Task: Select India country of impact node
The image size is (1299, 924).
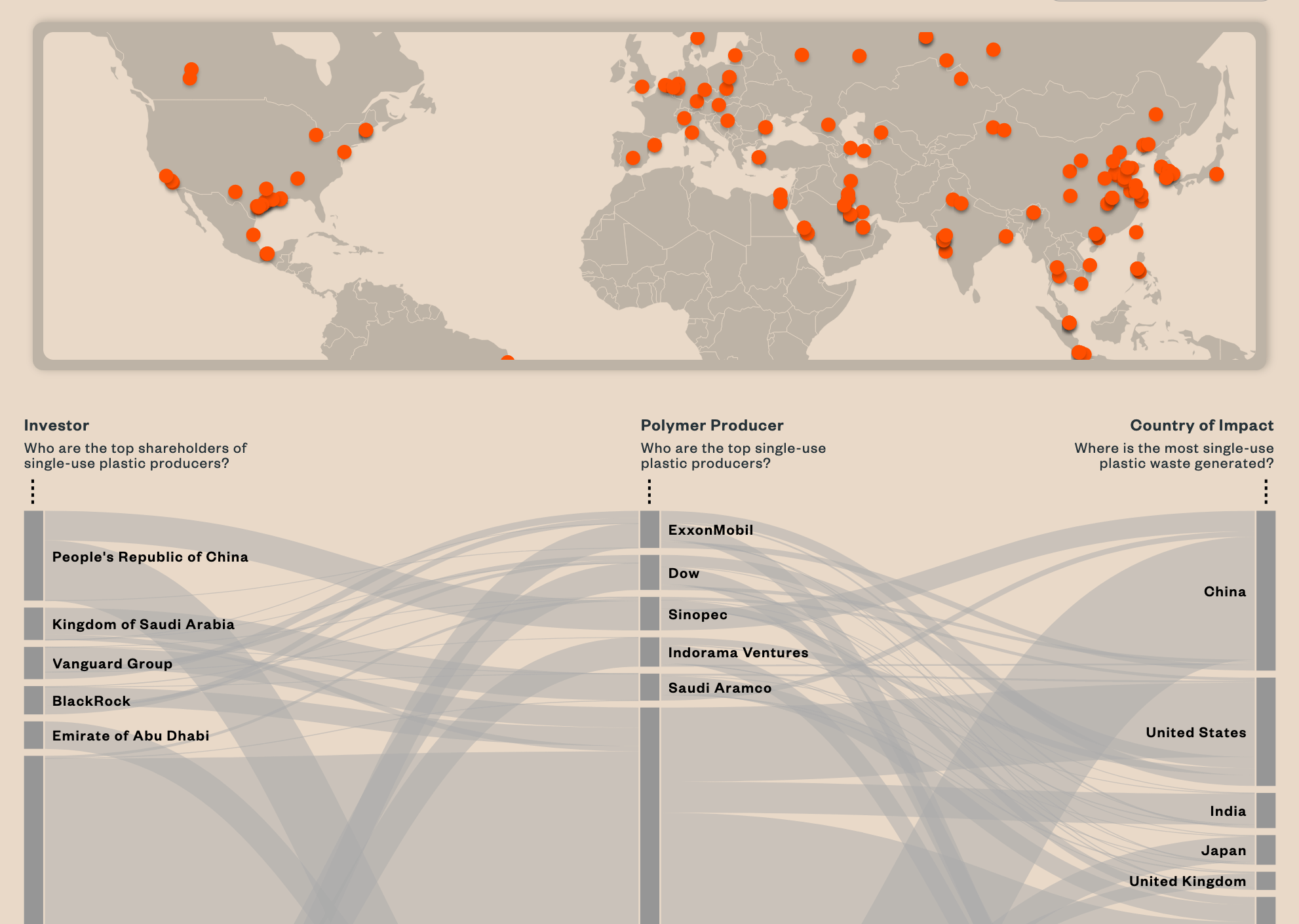Action: pyautogui.click(x=1266, y=811)
